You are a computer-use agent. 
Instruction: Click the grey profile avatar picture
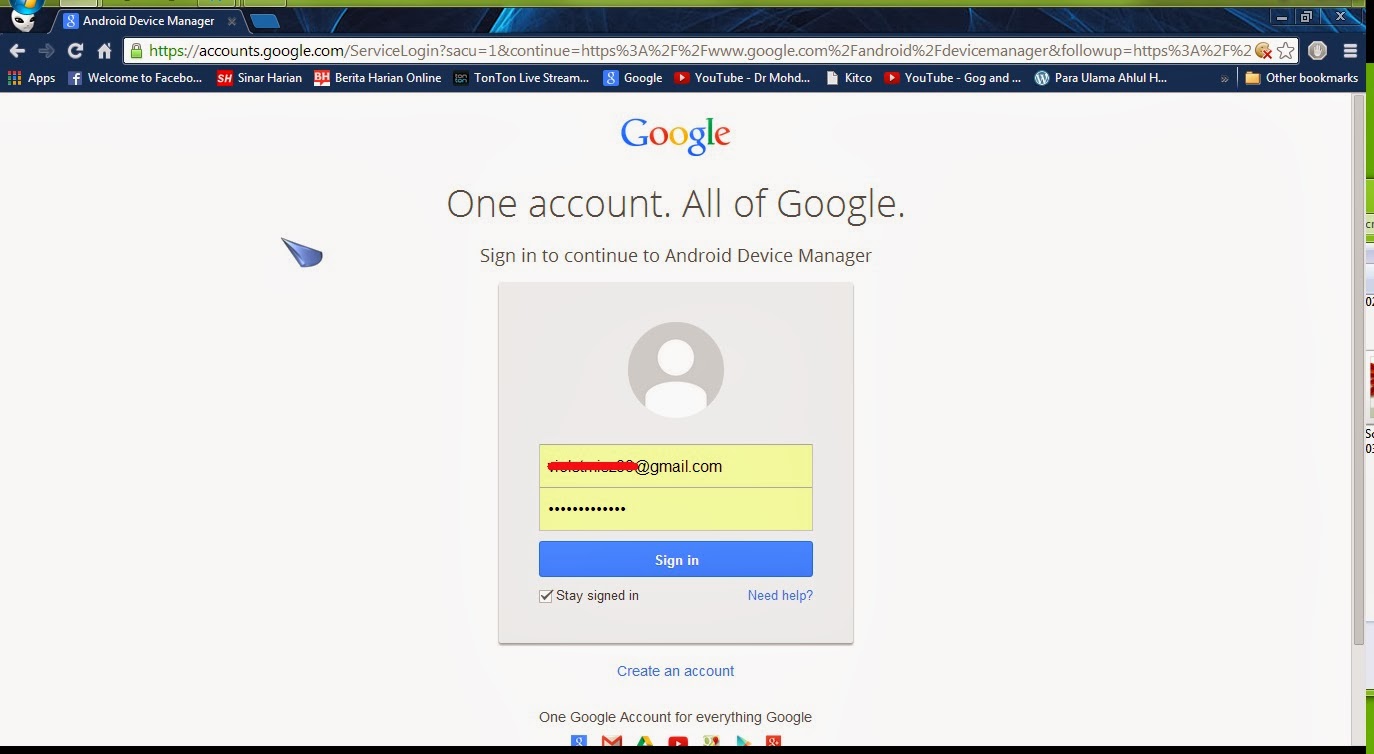pyautogui.click(x=676, y=369)
